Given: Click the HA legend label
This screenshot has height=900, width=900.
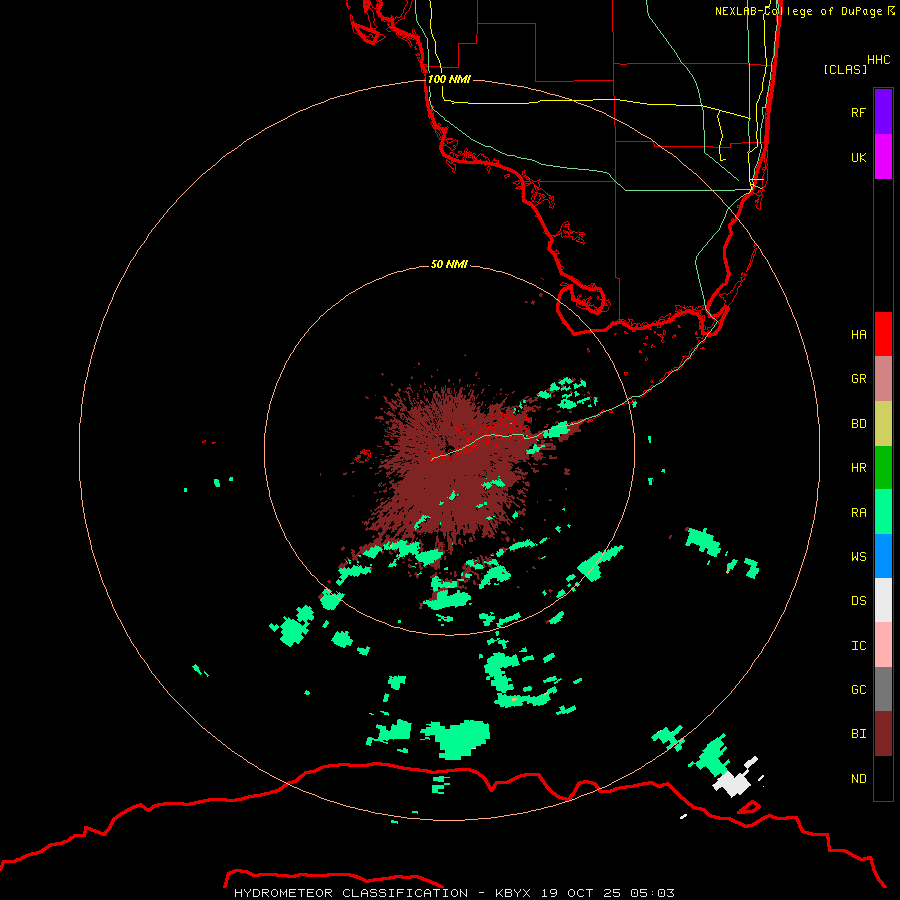Looking at the screenshot, I should pos(859,335).
